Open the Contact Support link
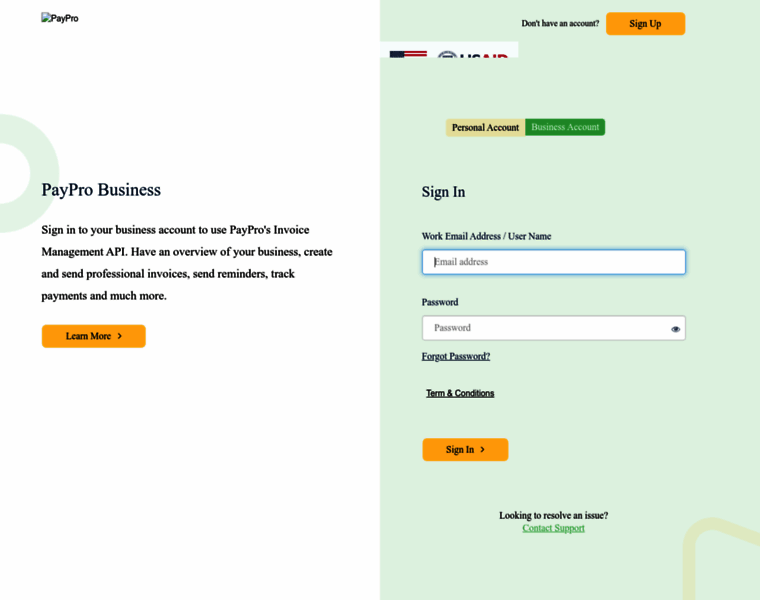 [554, 528]
